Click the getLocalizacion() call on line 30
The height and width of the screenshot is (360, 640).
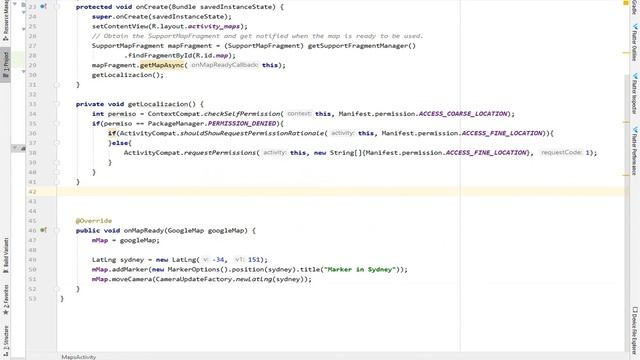[x=127, y=75]
